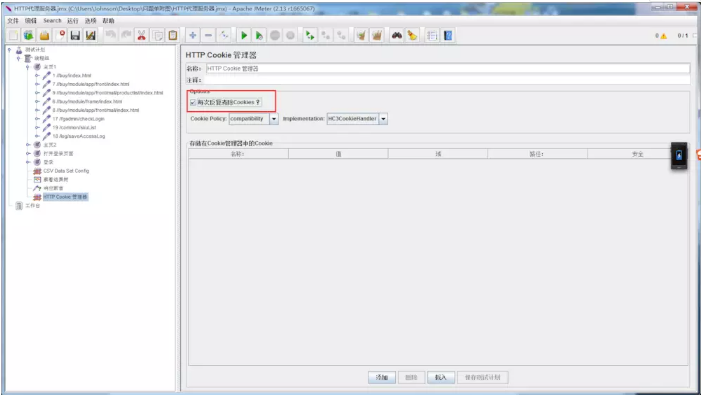Click the shutdown test icon
This screenshot has width=701, height=398.
point(290,35)
